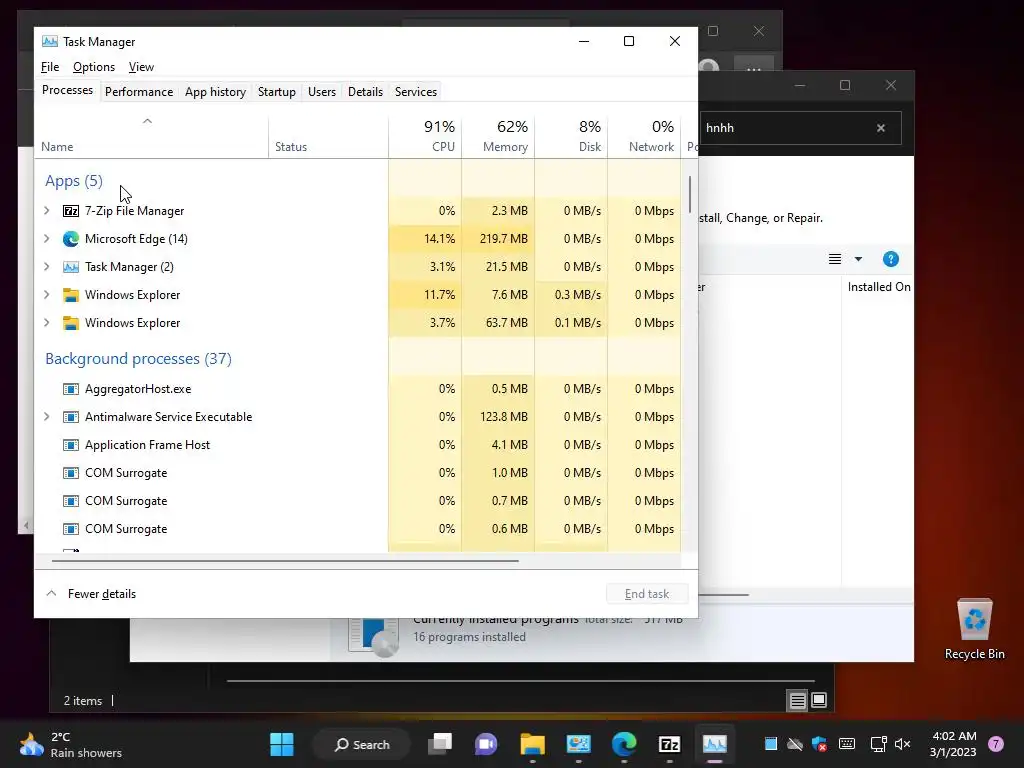
Task: Expand the Windows Explorer row using 11.7% CPU
Action: [x=46, y=295]
